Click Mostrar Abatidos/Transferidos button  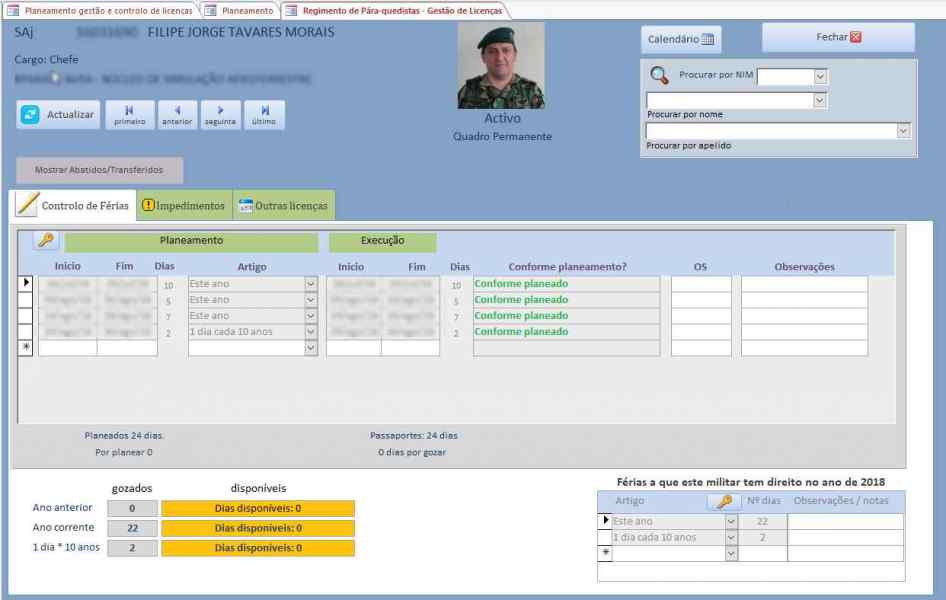click(x=99, y=170)
